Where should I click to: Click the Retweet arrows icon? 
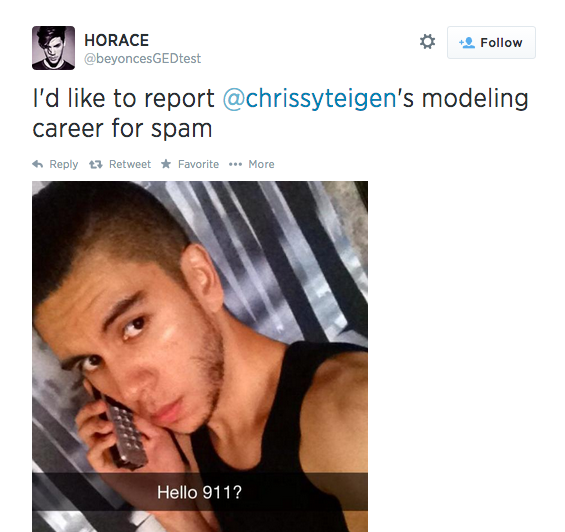coord(96,165)
